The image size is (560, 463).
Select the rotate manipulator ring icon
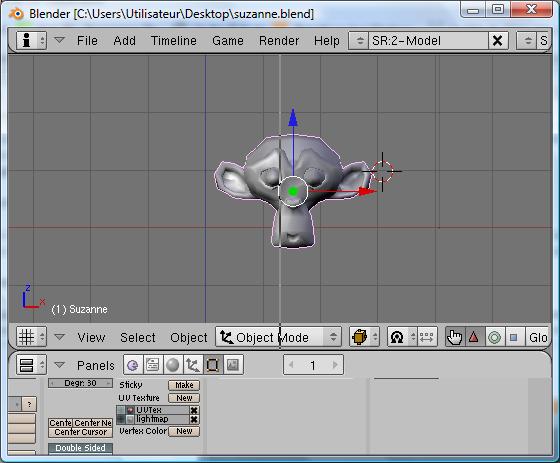coord(495,337)
